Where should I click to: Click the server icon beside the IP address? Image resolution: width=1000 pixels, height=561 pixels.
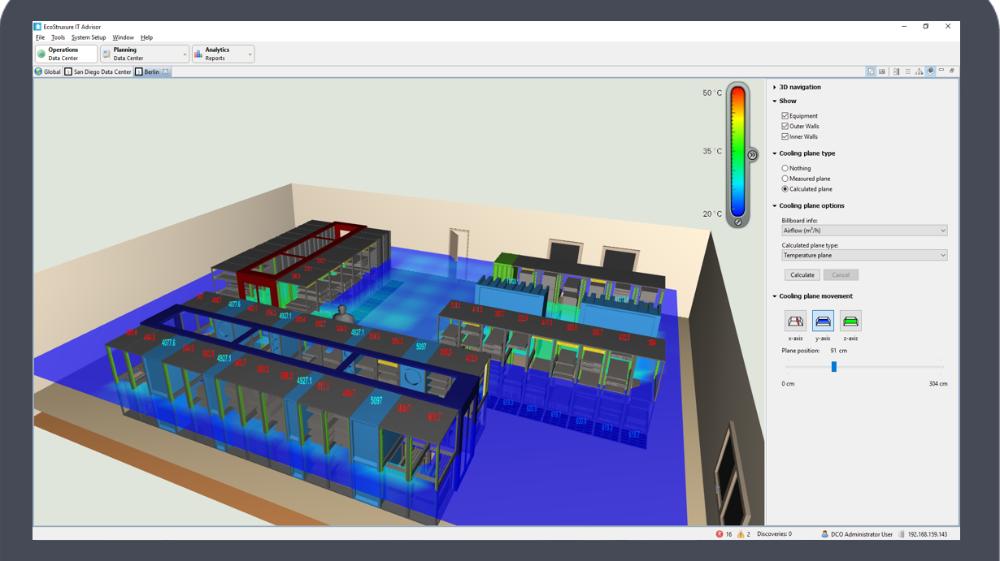902,534
